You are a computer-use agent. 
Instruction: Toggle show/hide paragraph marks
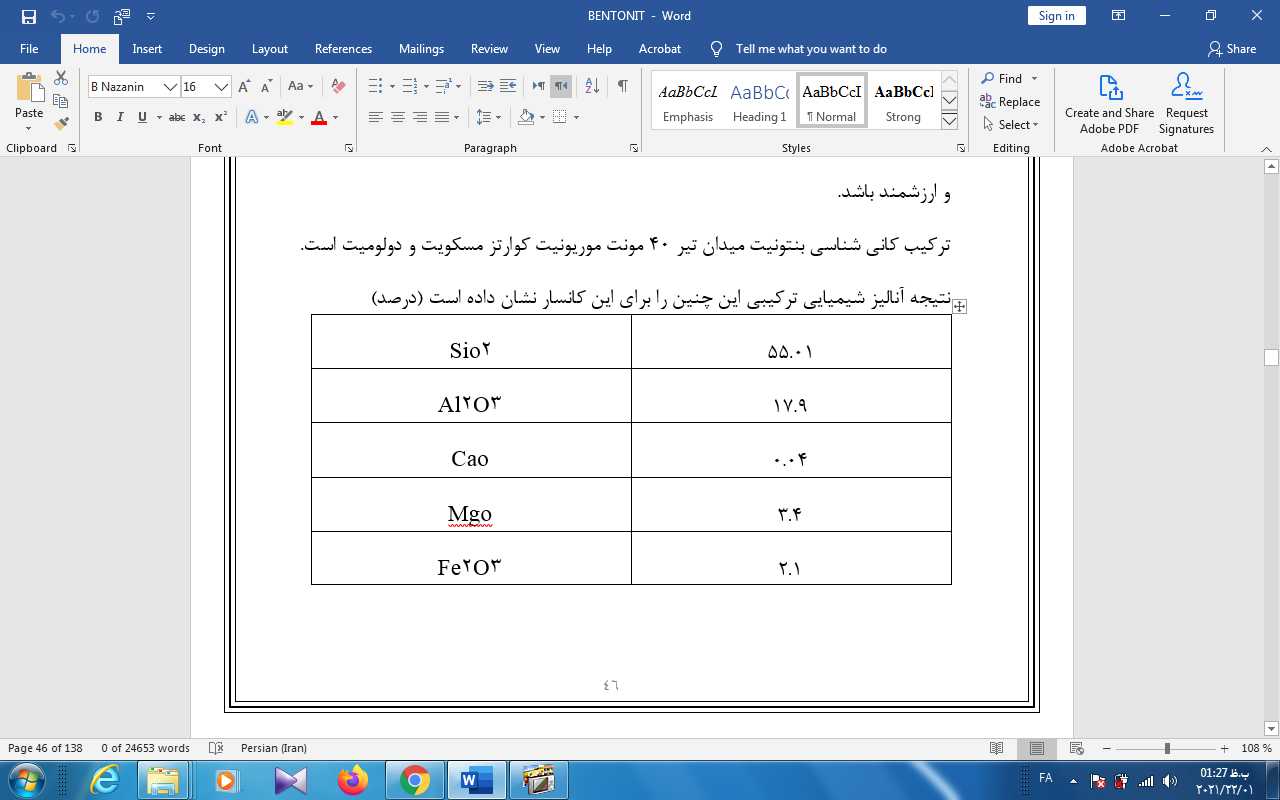coord(622,87)
